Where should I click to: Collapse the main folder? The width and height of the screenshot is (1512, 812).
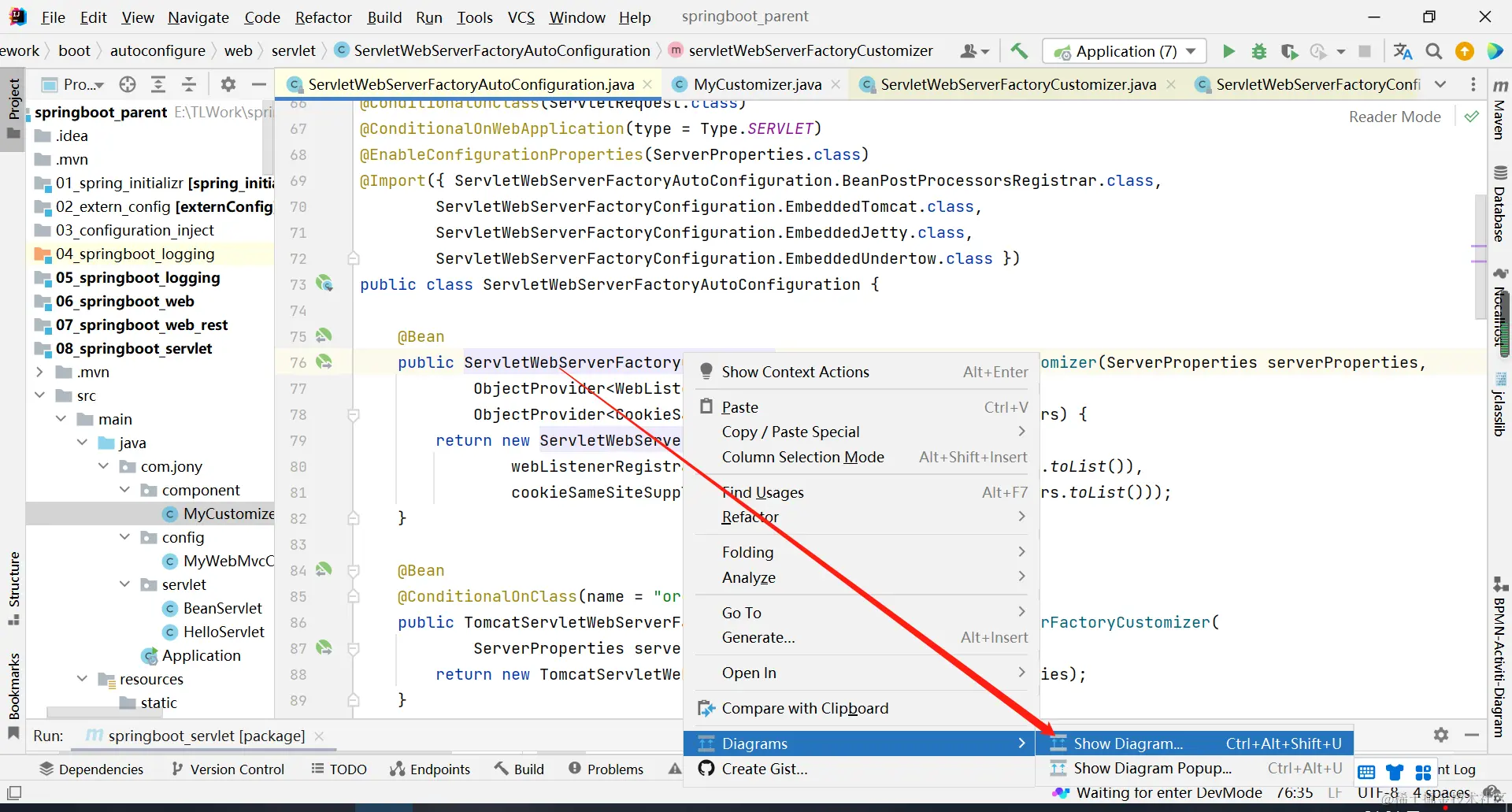tap(61, 419)
